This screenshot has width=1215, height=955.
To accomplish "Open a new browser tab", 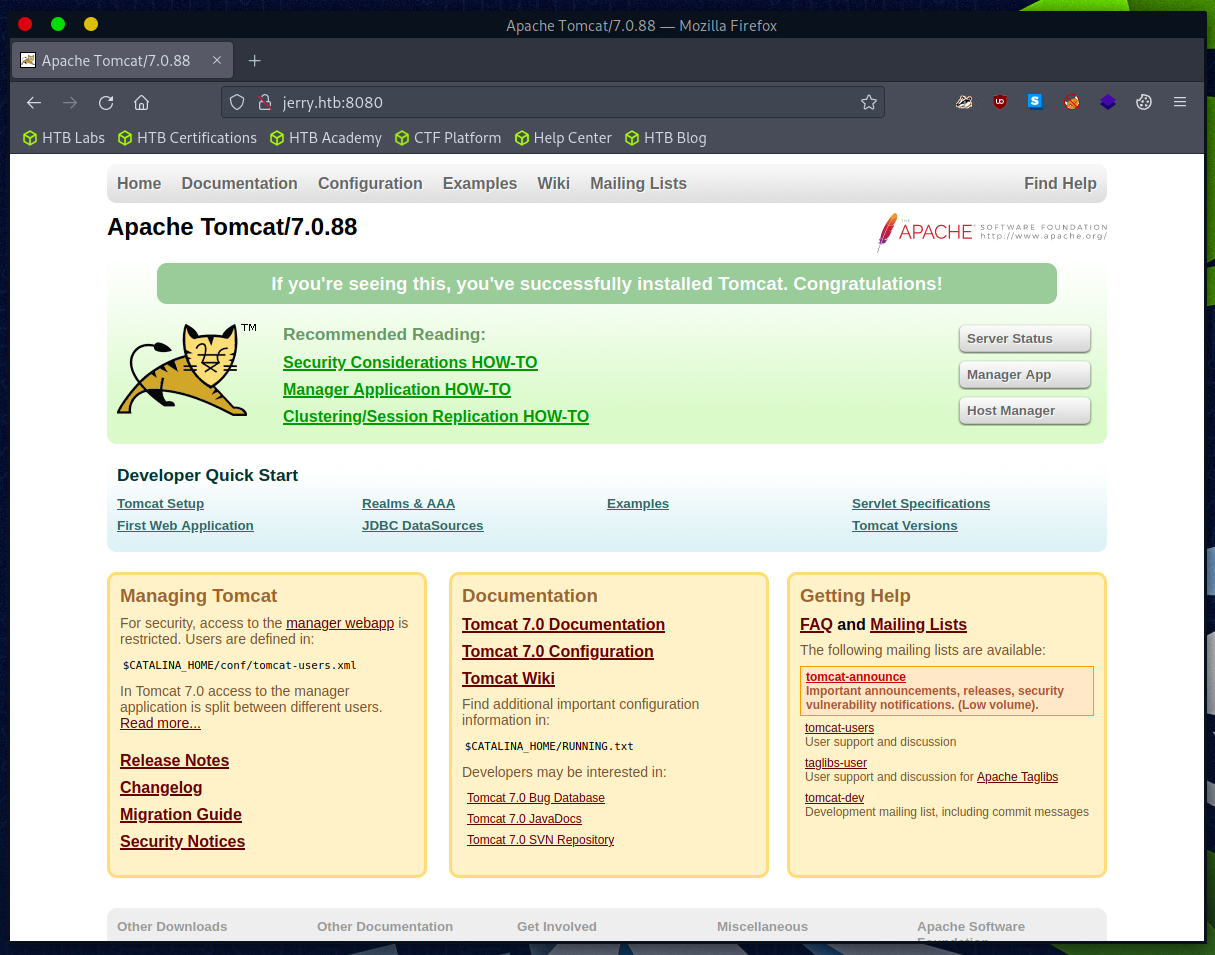I will [254, 61].
